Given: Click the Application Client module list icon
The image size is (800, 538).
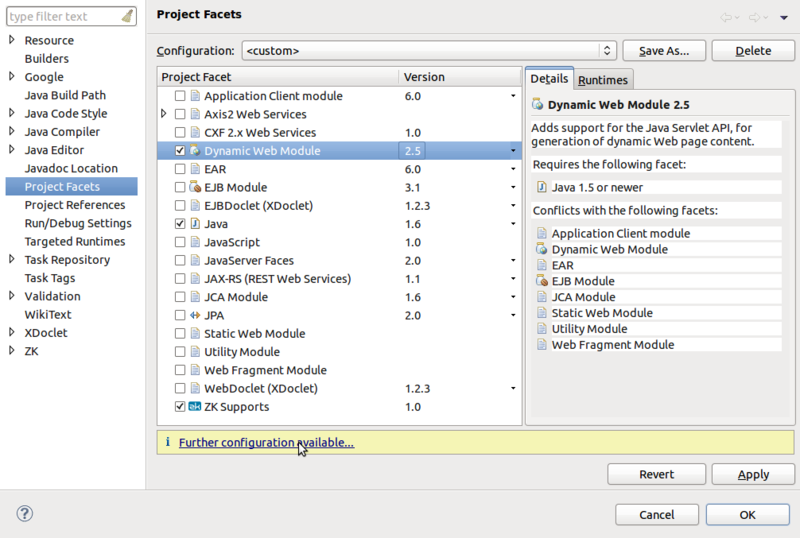Looking at the screenshot, I should (x=195, y=96).
